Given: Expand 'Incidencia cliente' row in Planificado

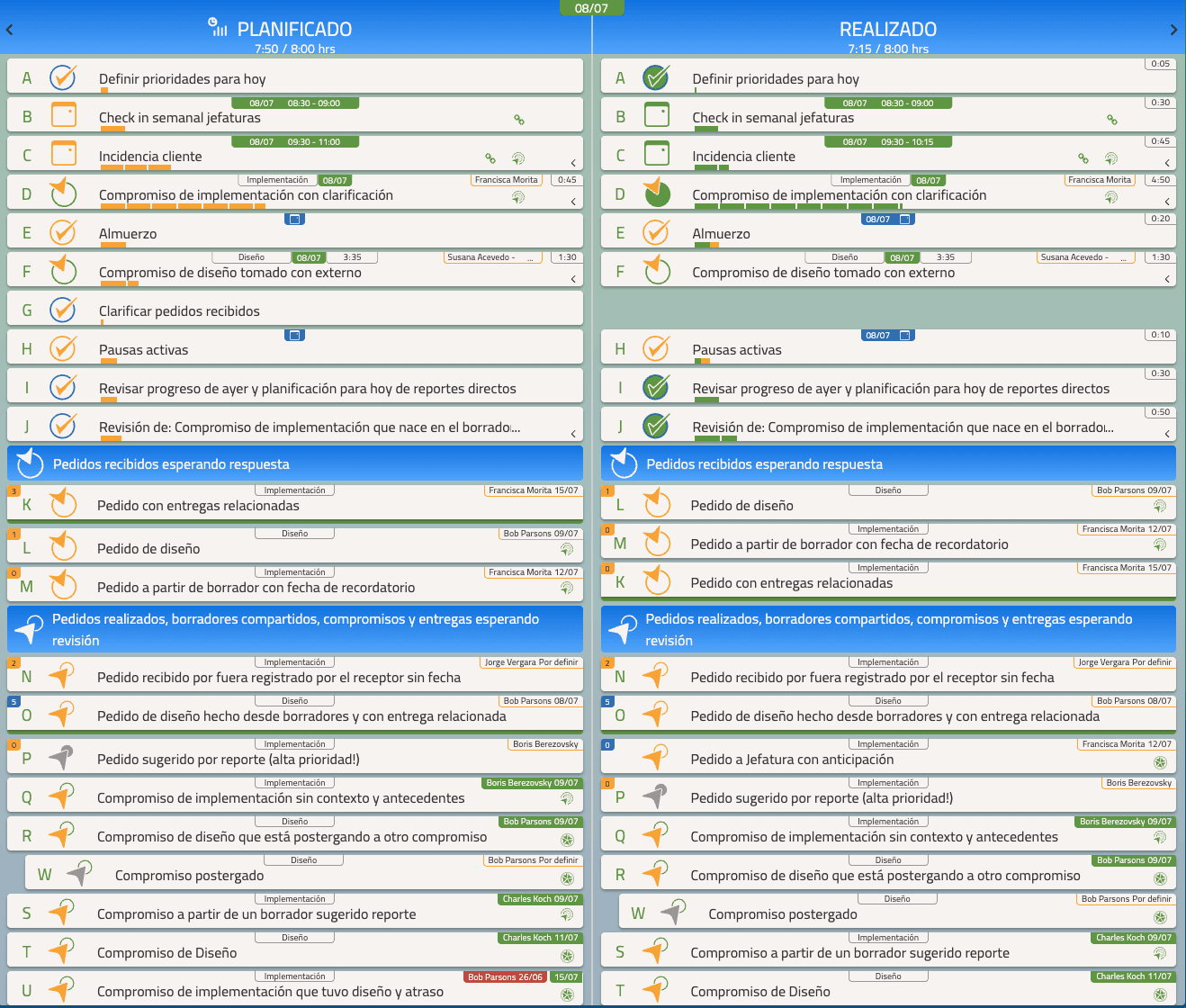Looking at the screenshot, I should tap(573, 163).
